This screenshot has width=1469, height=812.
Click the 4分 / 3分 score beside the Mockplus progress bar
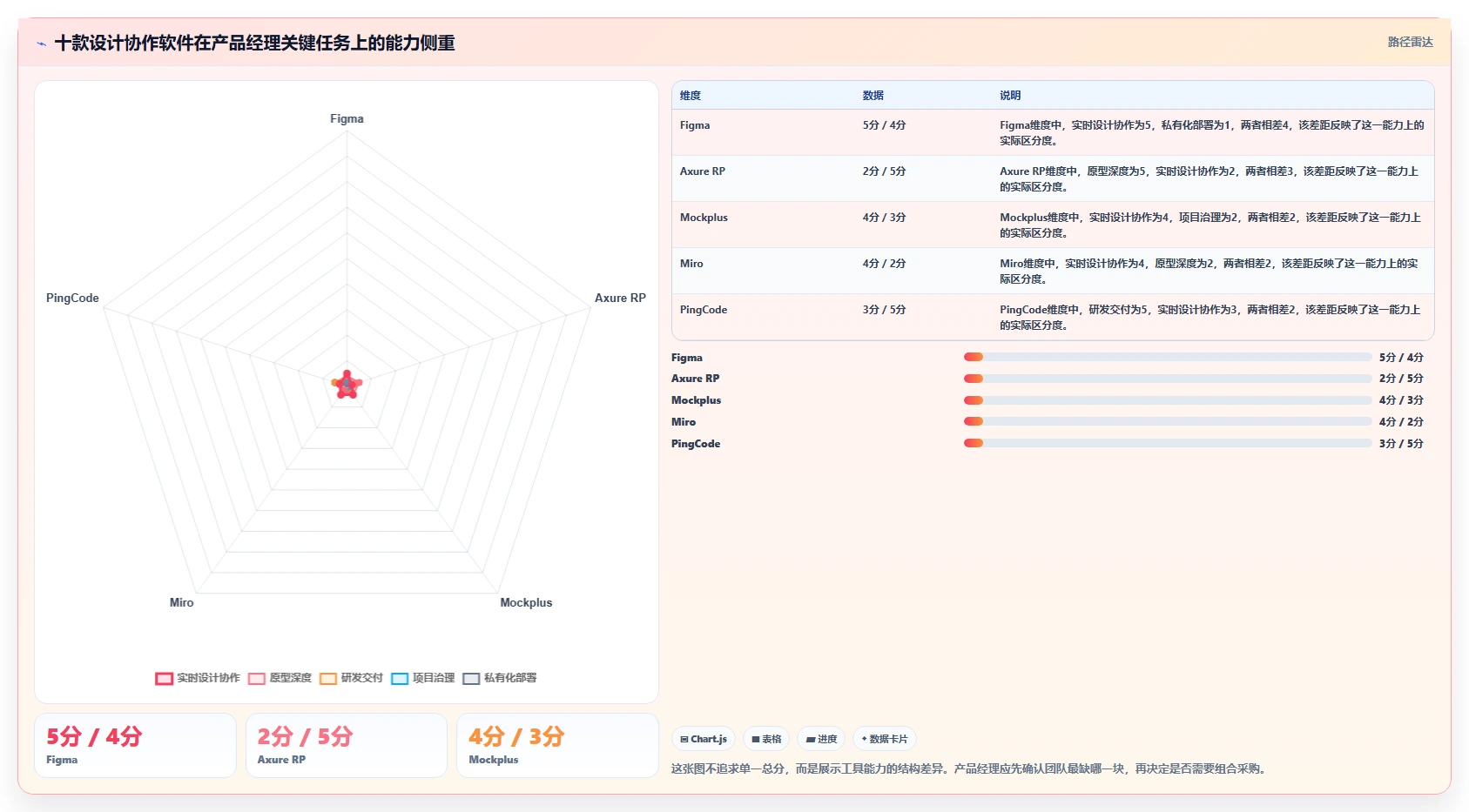1401,400
